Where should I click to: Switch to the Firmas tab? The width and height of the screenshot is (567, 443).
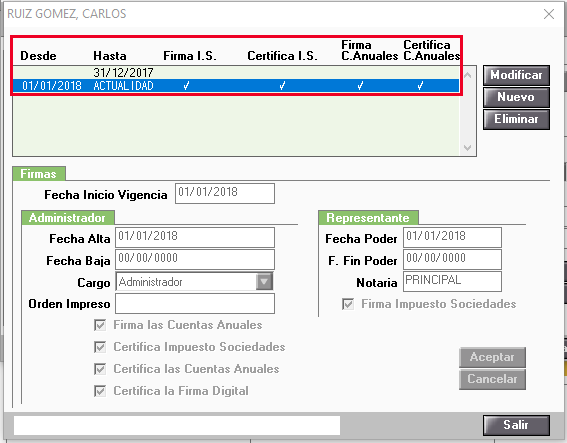39,174
